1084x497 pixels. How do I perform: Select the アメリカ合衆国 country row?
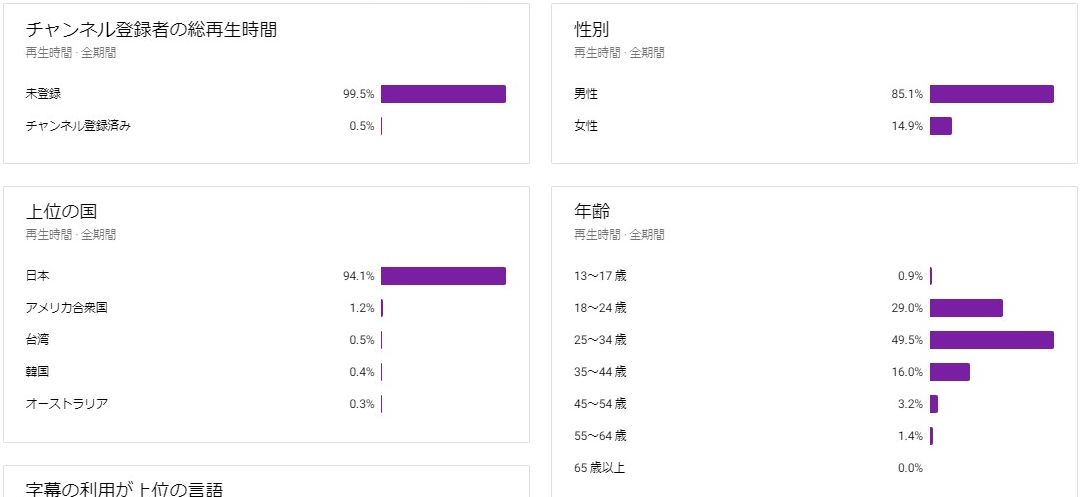(67, 308)
